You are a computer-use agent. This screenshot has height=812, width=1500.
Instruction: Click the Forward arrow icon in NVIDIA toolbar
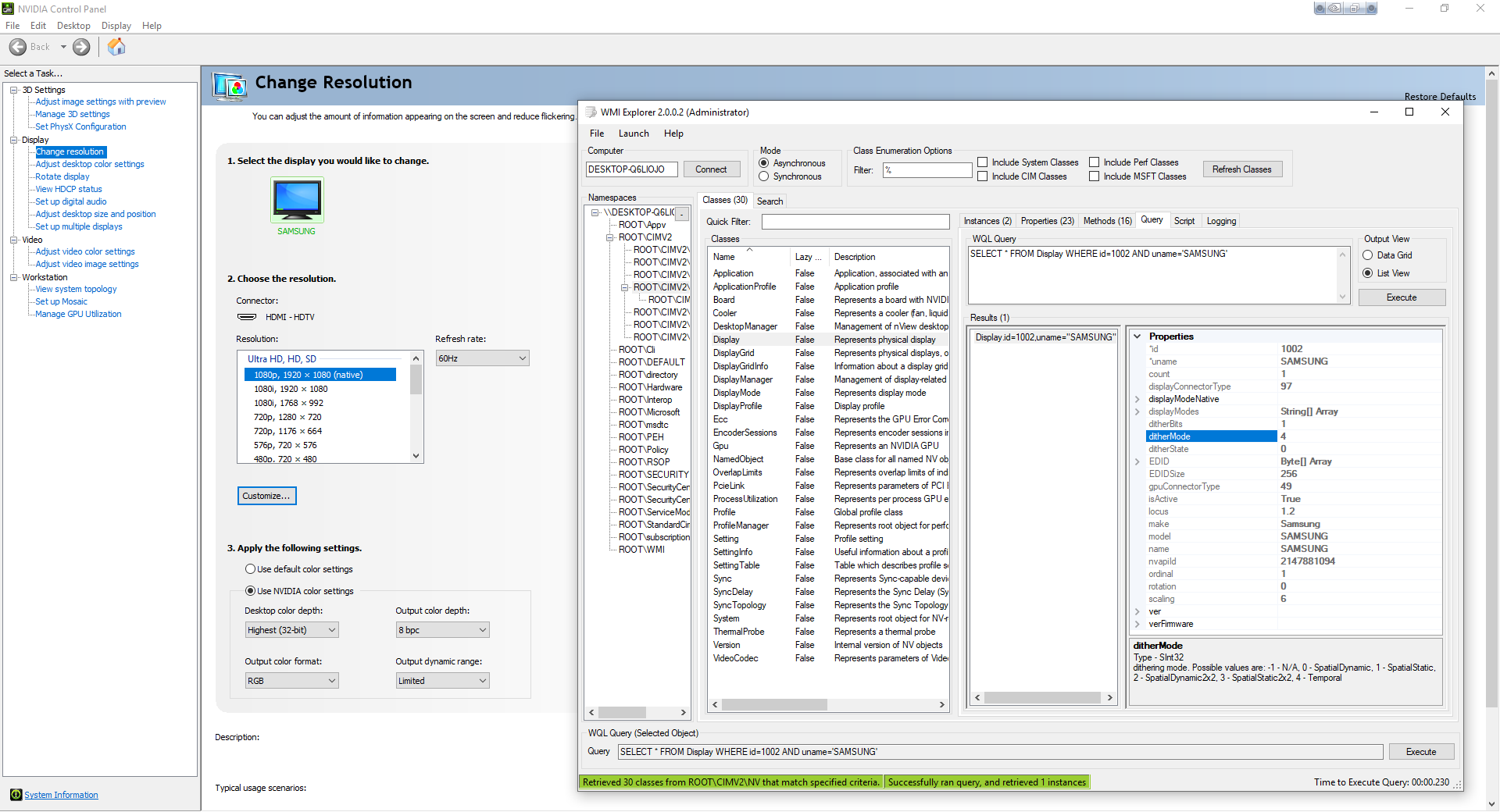click(81, 47)
